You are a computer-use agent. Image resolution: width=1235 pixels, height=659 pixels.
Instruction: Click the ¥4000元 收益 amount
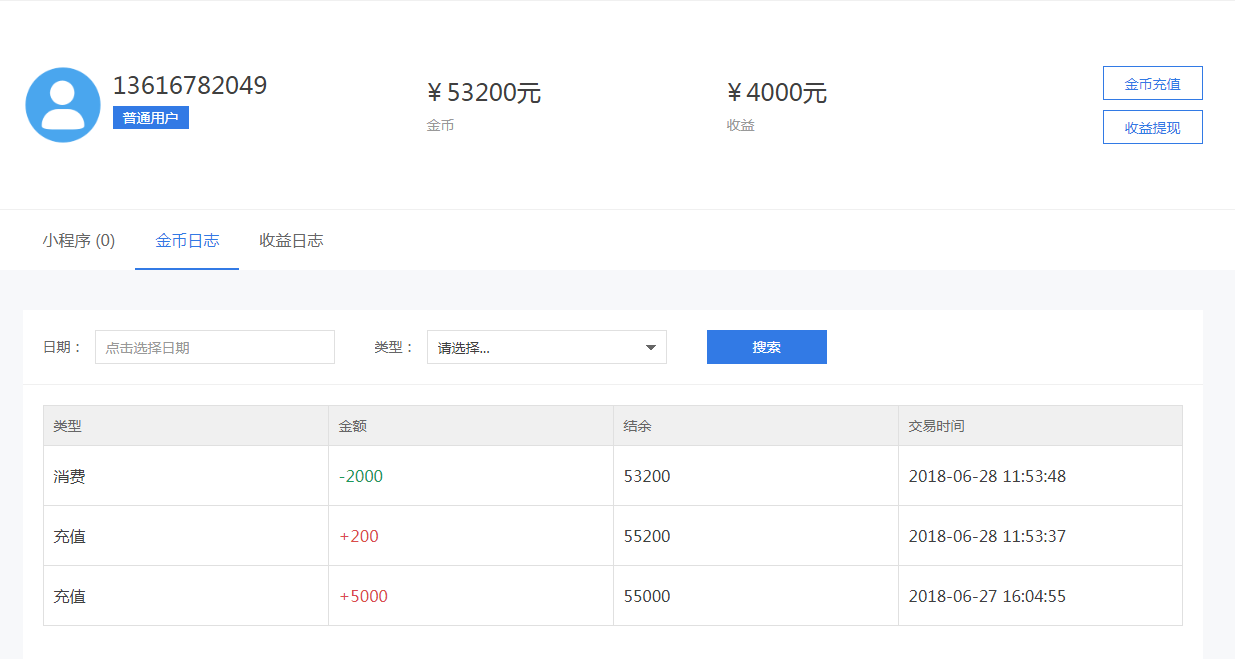[x=777, y=93]
